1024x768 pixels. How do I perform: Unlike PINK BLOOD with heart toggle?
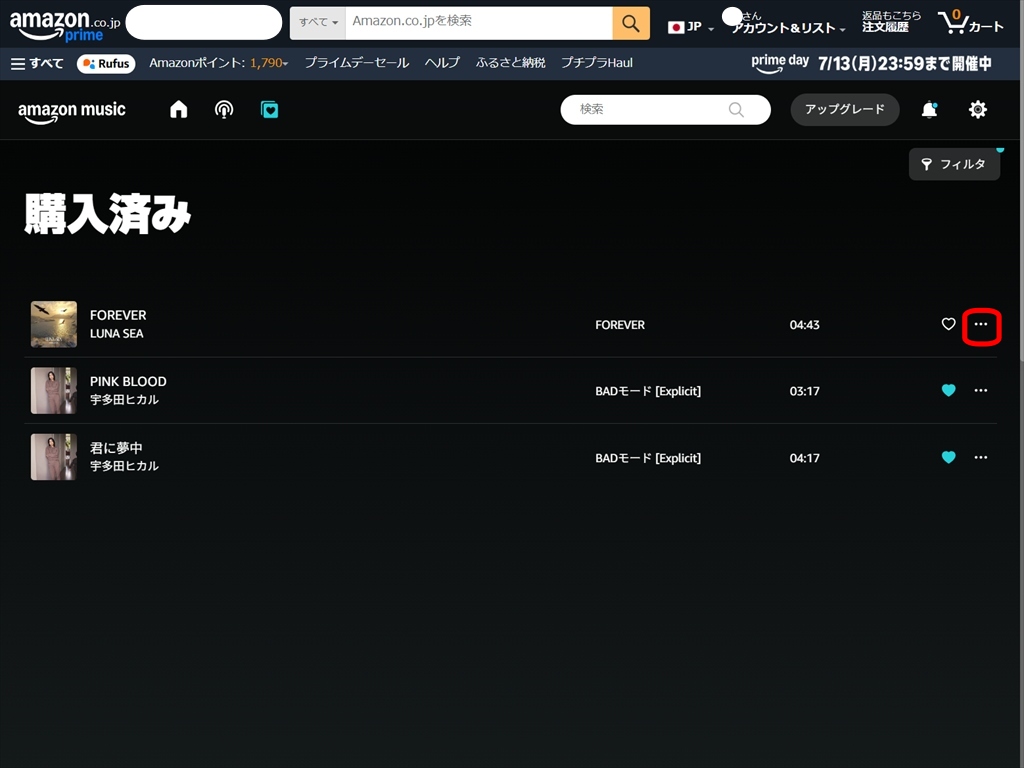[948, 391]
